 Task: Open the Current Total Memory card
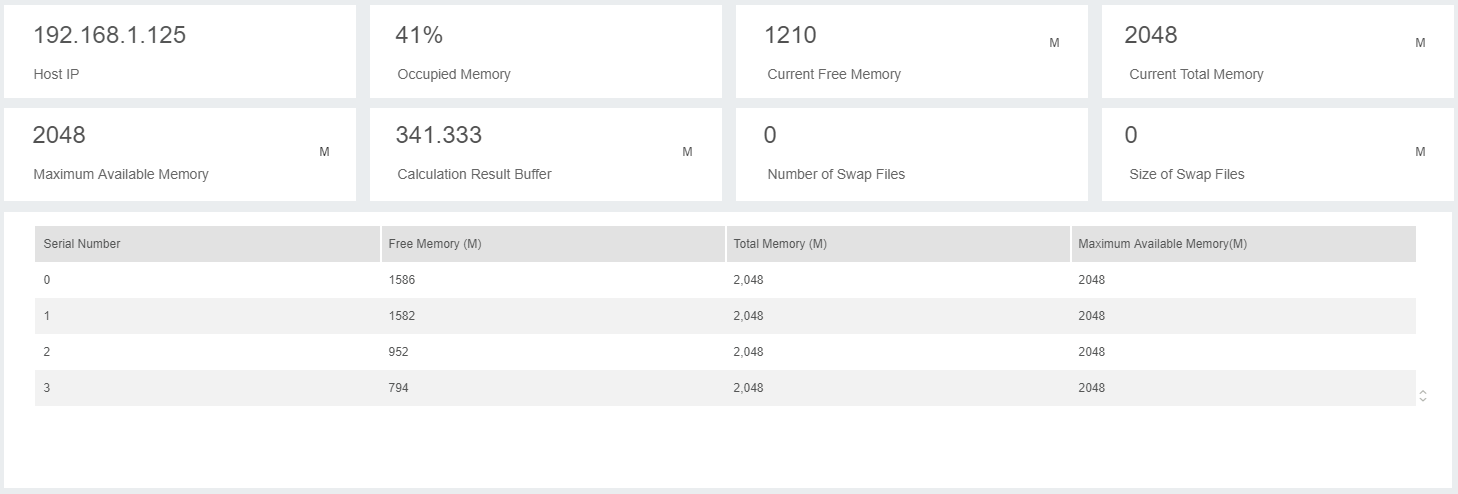[1277, 52]
